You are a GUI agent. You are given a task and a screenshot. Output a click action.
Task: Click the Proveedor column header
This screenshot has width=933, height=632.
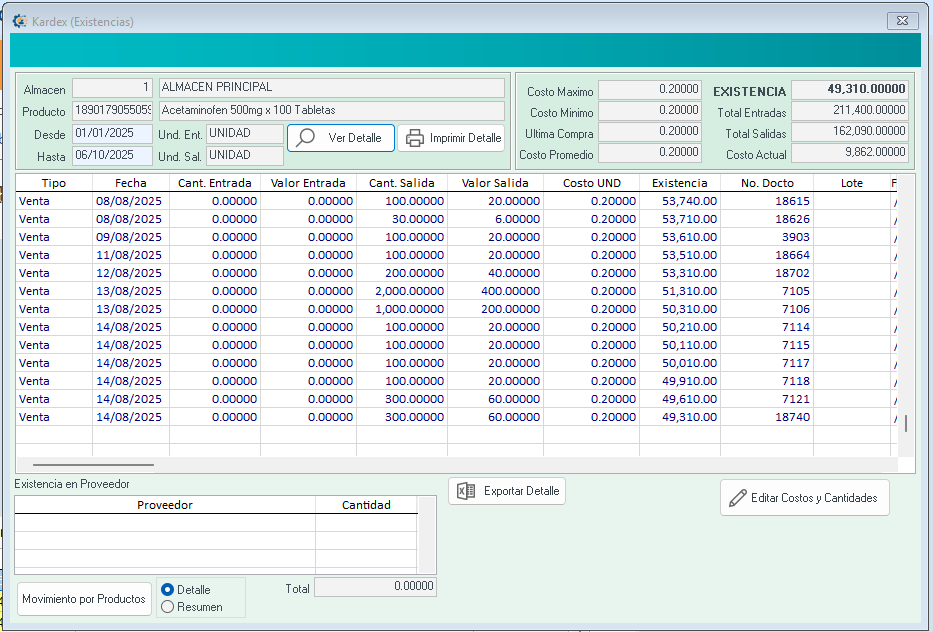point(164,505)
